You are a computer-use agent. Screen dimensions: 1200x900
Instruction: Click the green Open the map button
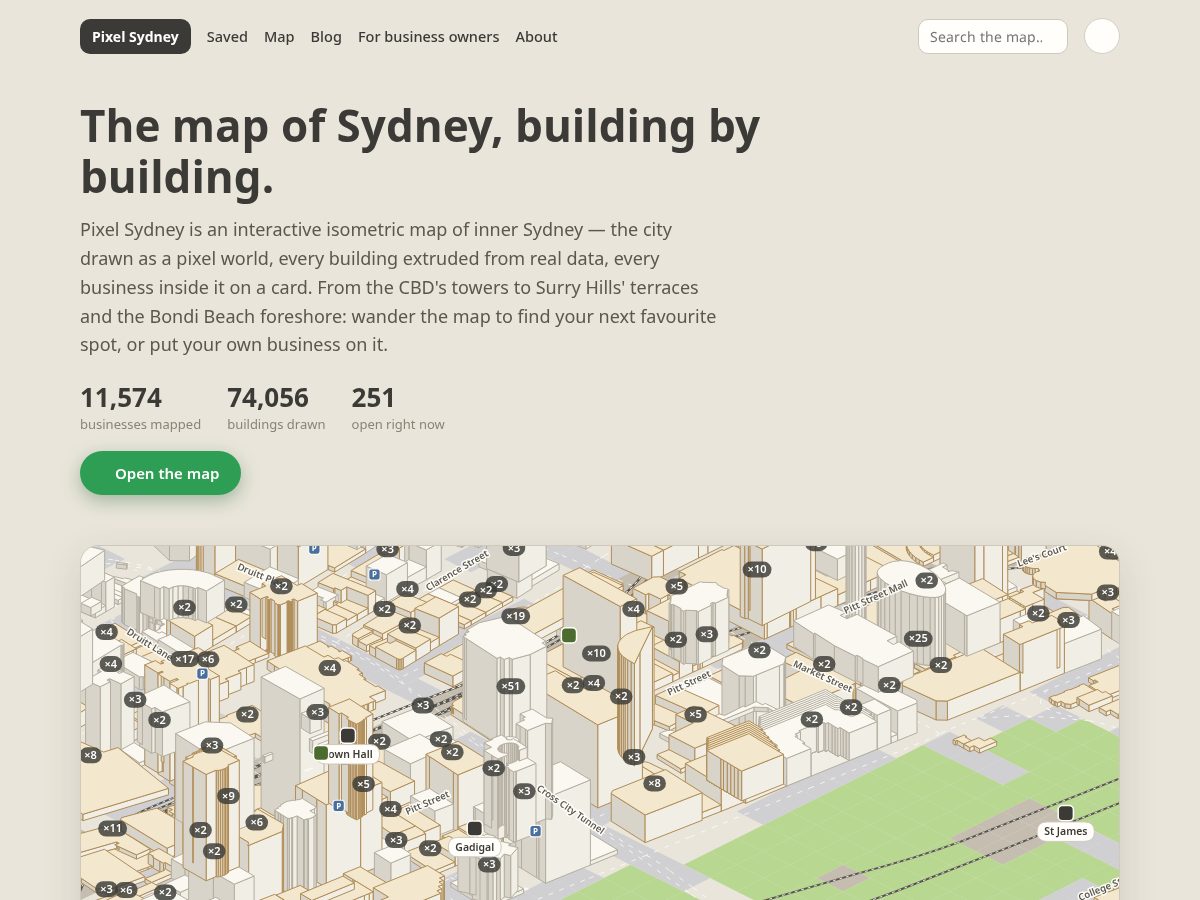click(160, 473)
